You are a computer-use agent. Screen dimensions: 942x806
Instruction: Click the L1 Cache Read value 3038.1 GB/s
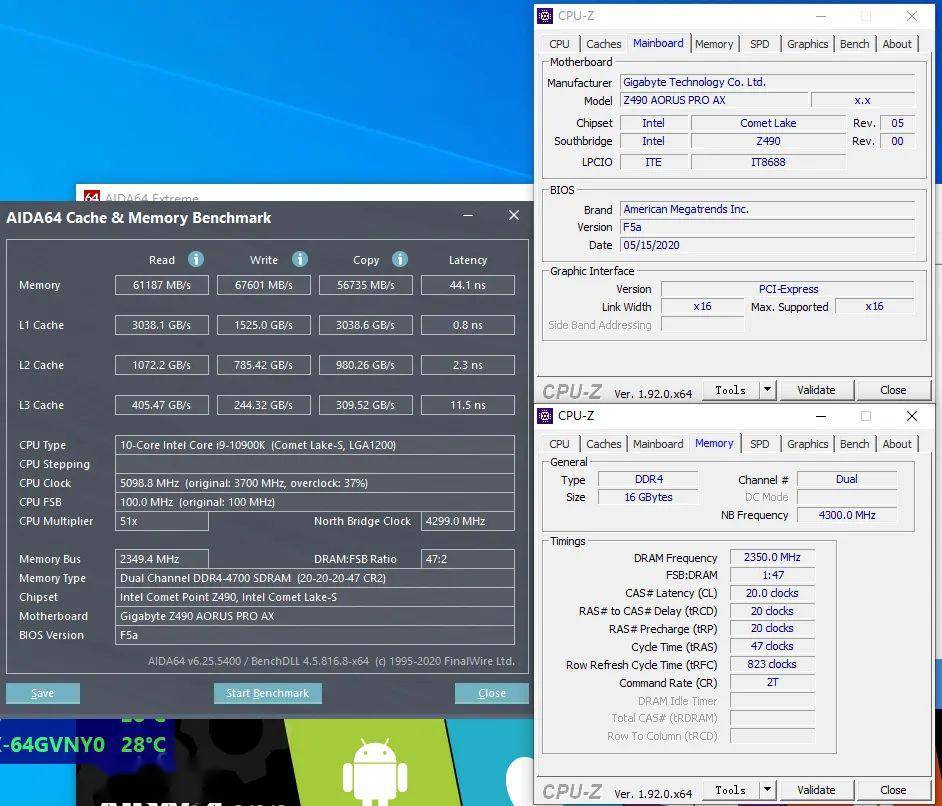coord(162,325)
